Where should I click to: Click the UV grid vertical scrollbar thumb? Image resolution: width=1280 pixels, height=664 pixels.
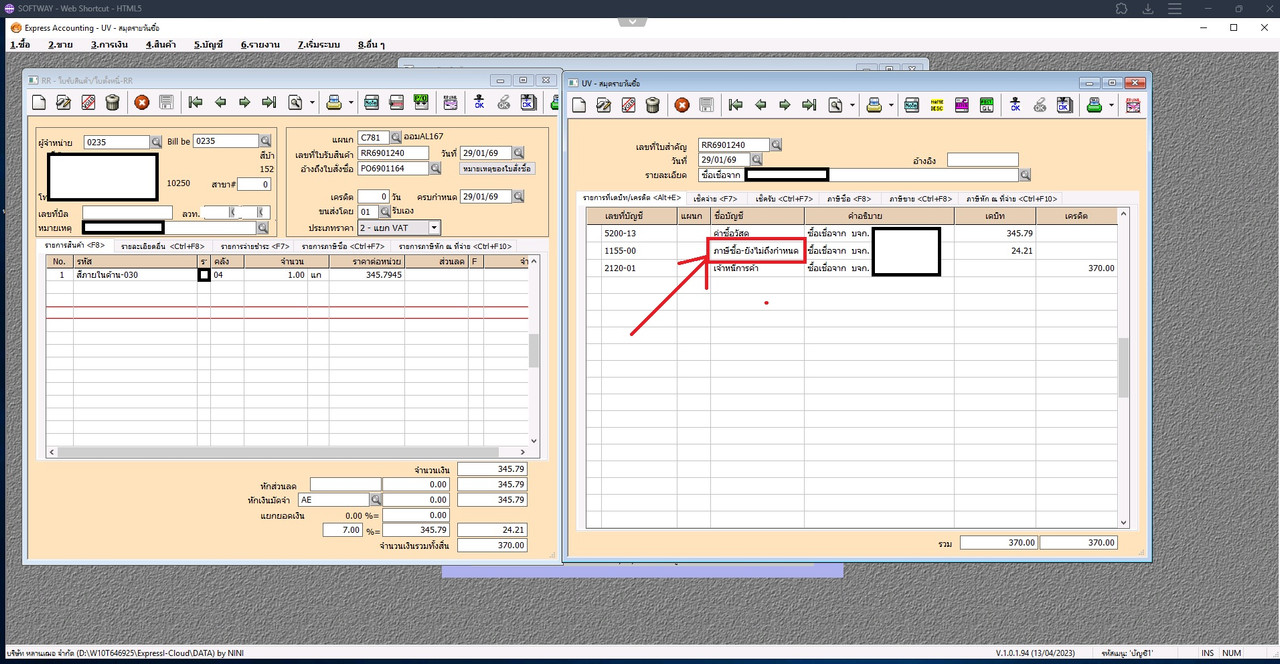point(1123,367)
